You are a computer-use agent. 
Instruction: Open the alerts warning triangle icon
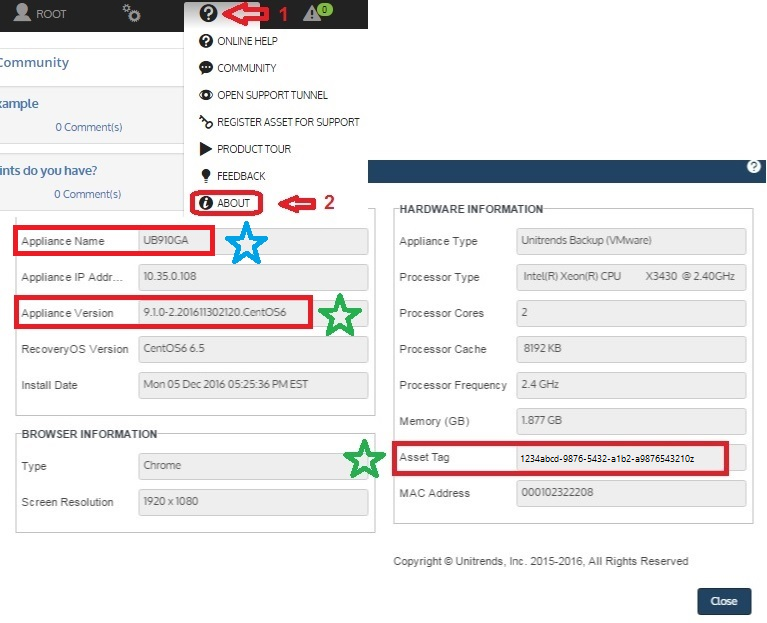point(313,13)
